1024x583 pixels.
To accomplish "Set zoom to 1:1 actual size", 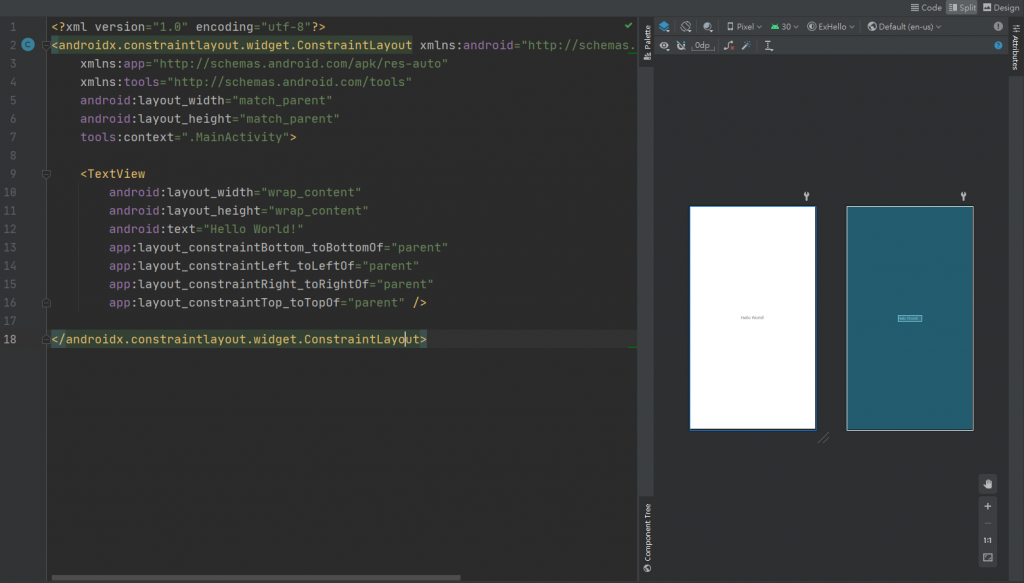I will coord(987,541).
